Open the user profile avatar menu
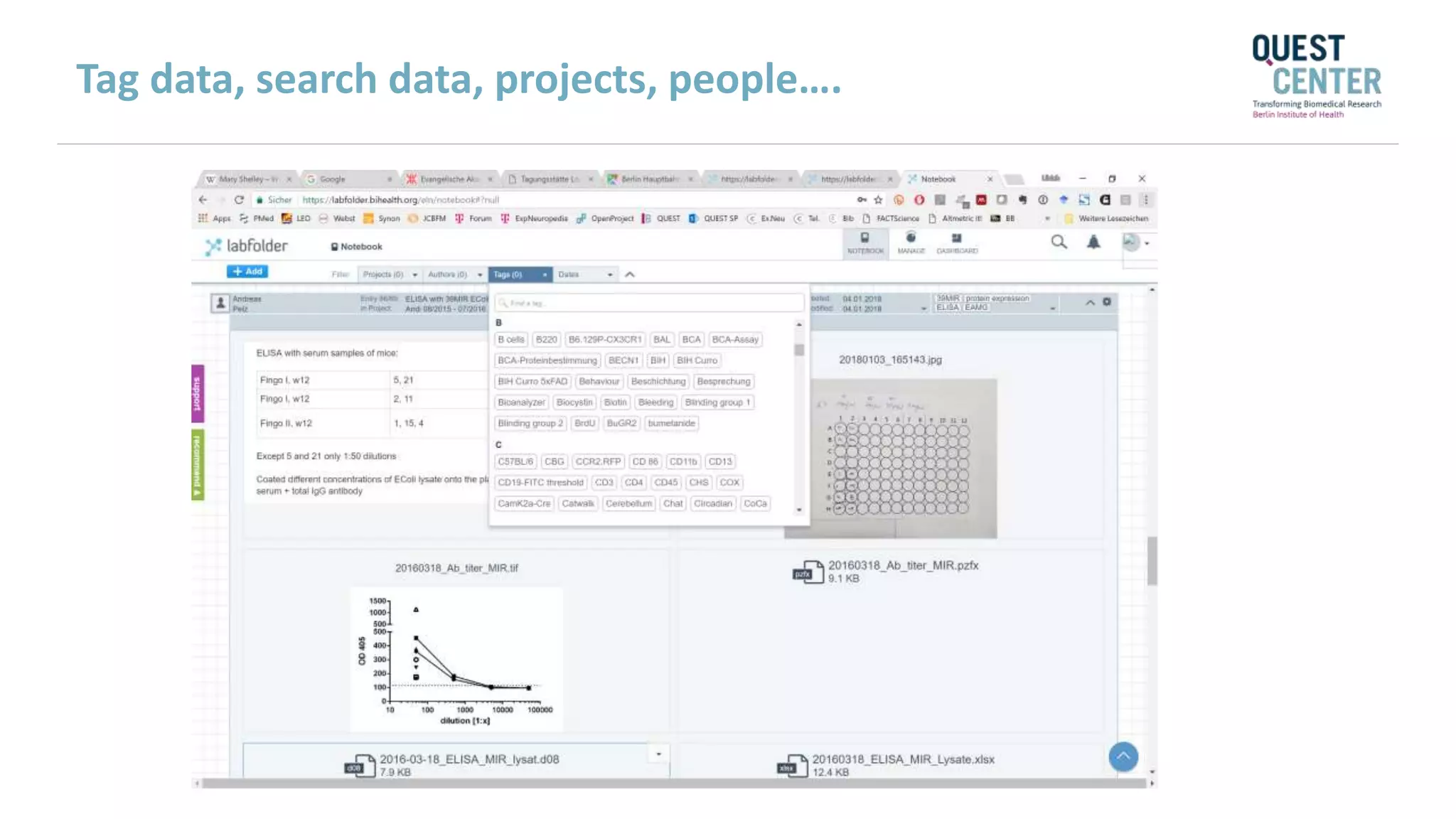This screenshot has height=819, width=1456. click(1135, 242)
